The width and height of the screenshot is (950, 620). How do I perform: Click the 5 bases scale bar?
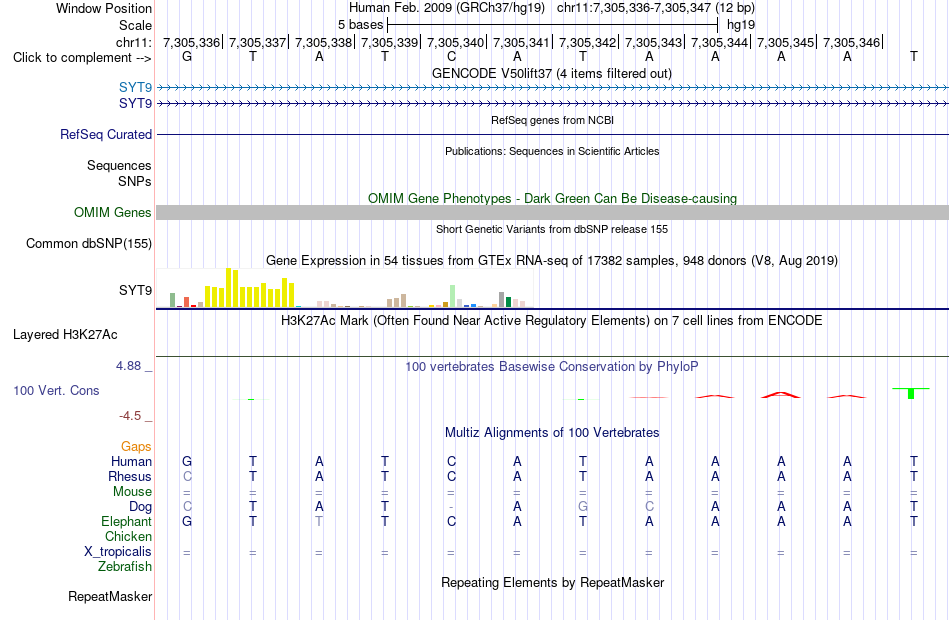[553, 25]
